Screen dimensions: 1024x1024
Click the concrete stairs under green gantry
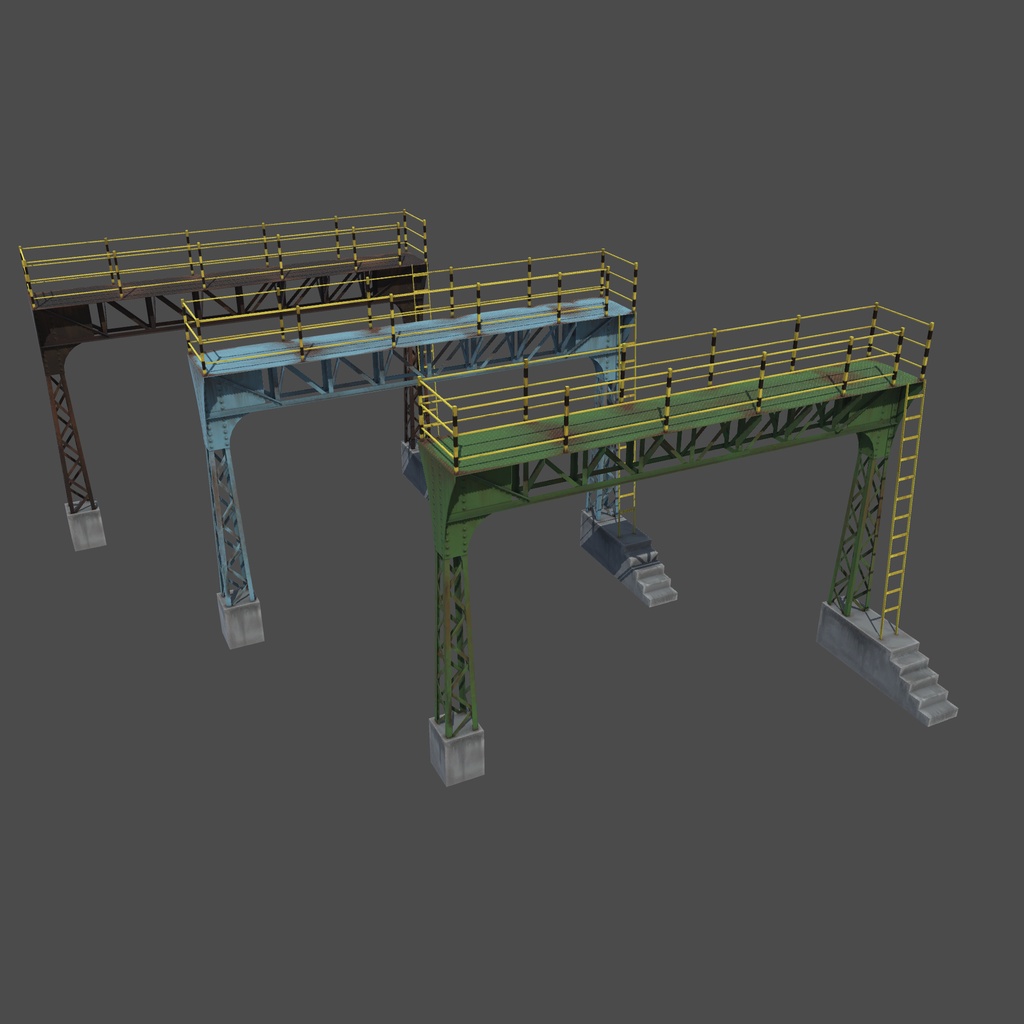[x=888, y=663]
